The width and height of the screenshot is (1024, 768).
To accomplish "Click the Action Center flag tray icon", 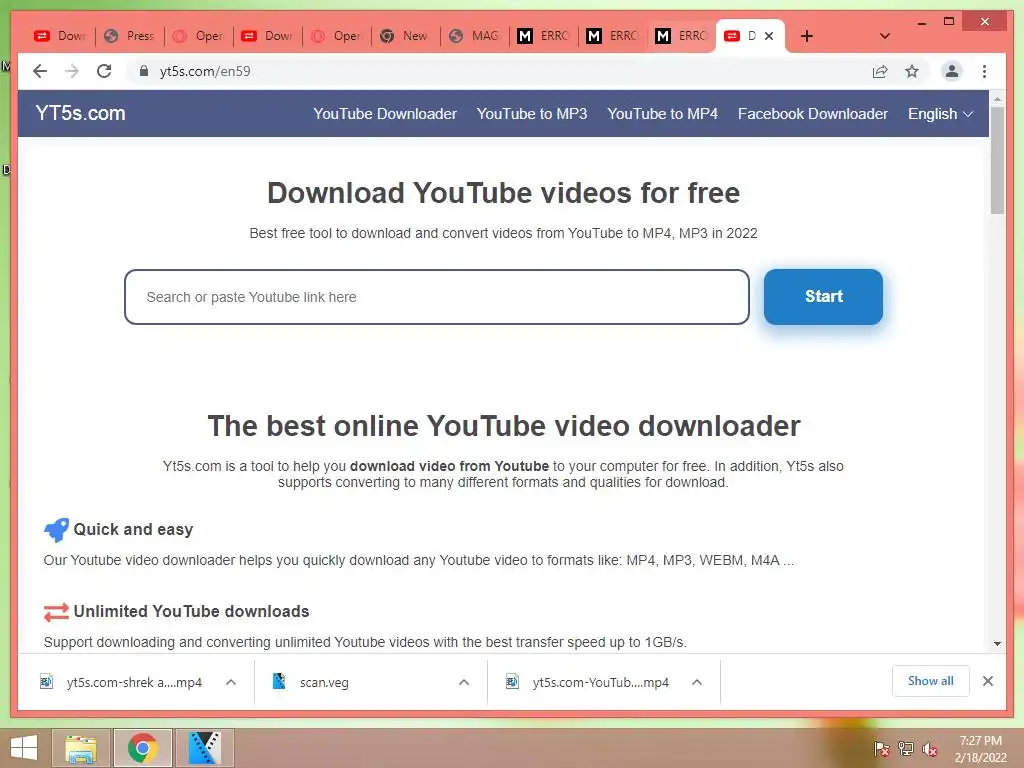I will pyautogui.click(x=882, y=749).
